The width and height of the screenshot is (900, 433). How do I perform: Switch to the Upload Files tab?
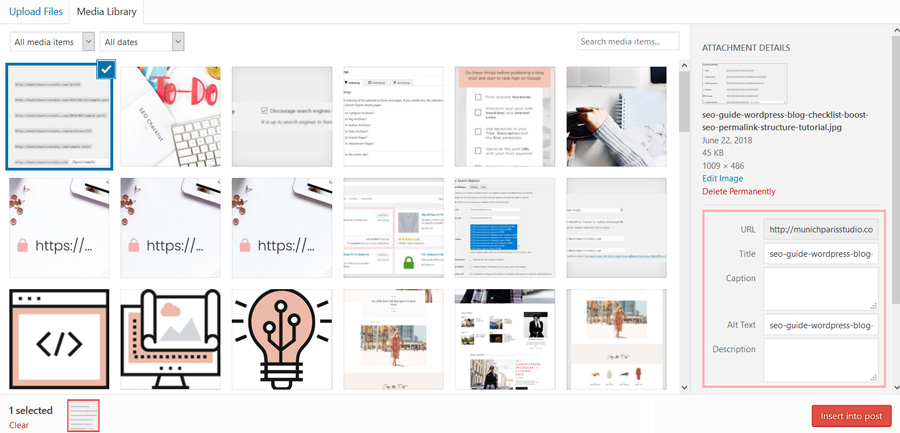[x=36, y=11]
